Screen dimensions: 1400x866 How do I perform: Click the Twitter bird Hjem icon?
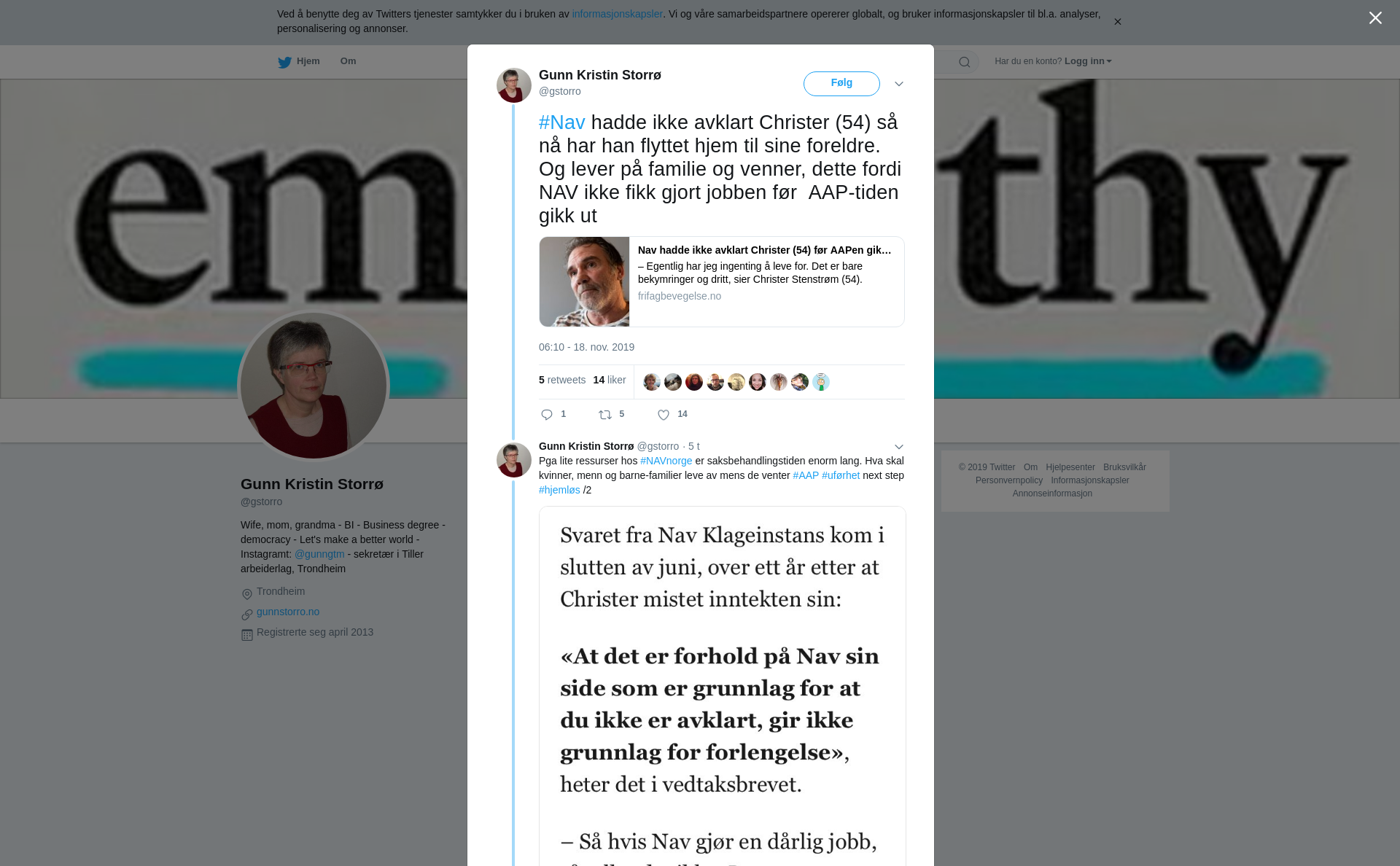[284, 62]
